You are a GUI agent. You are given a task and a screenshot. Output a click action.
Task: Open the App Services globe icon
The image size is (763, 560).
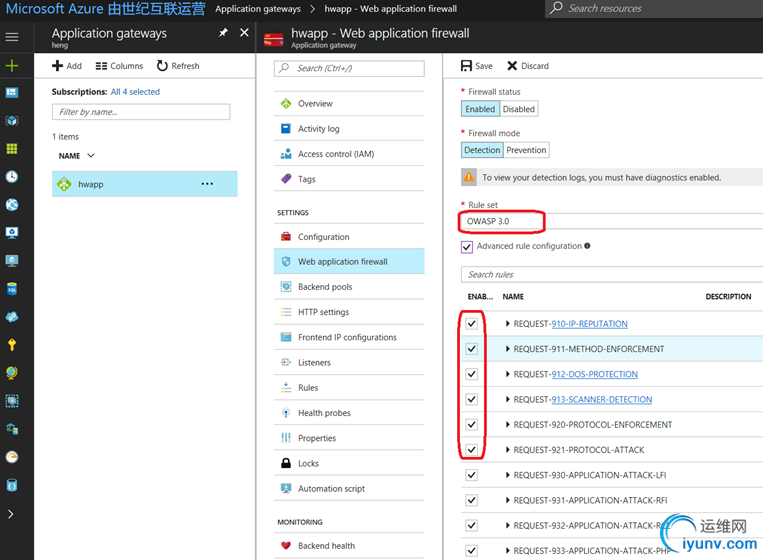[x=12, y=205]
